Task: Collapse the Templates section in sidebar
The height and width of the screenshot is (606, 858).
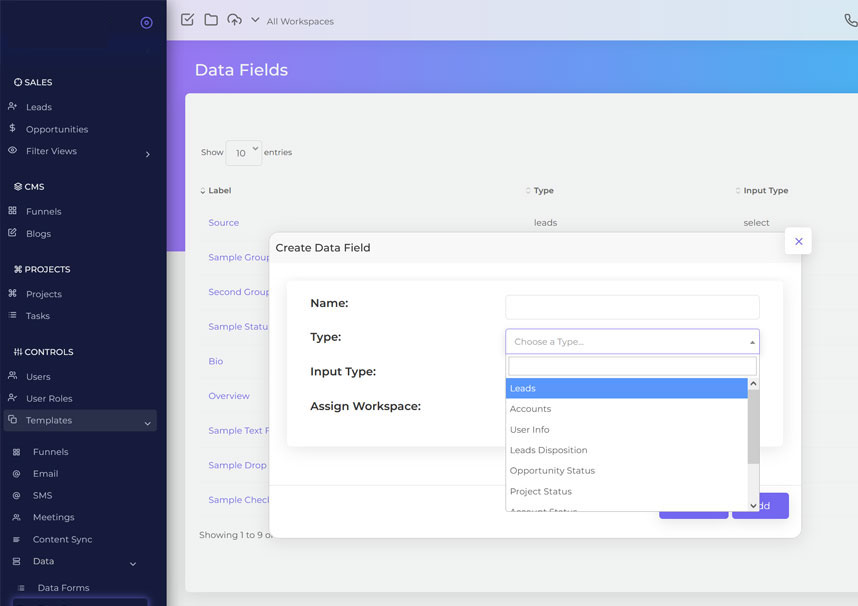Action: point(147,423)
